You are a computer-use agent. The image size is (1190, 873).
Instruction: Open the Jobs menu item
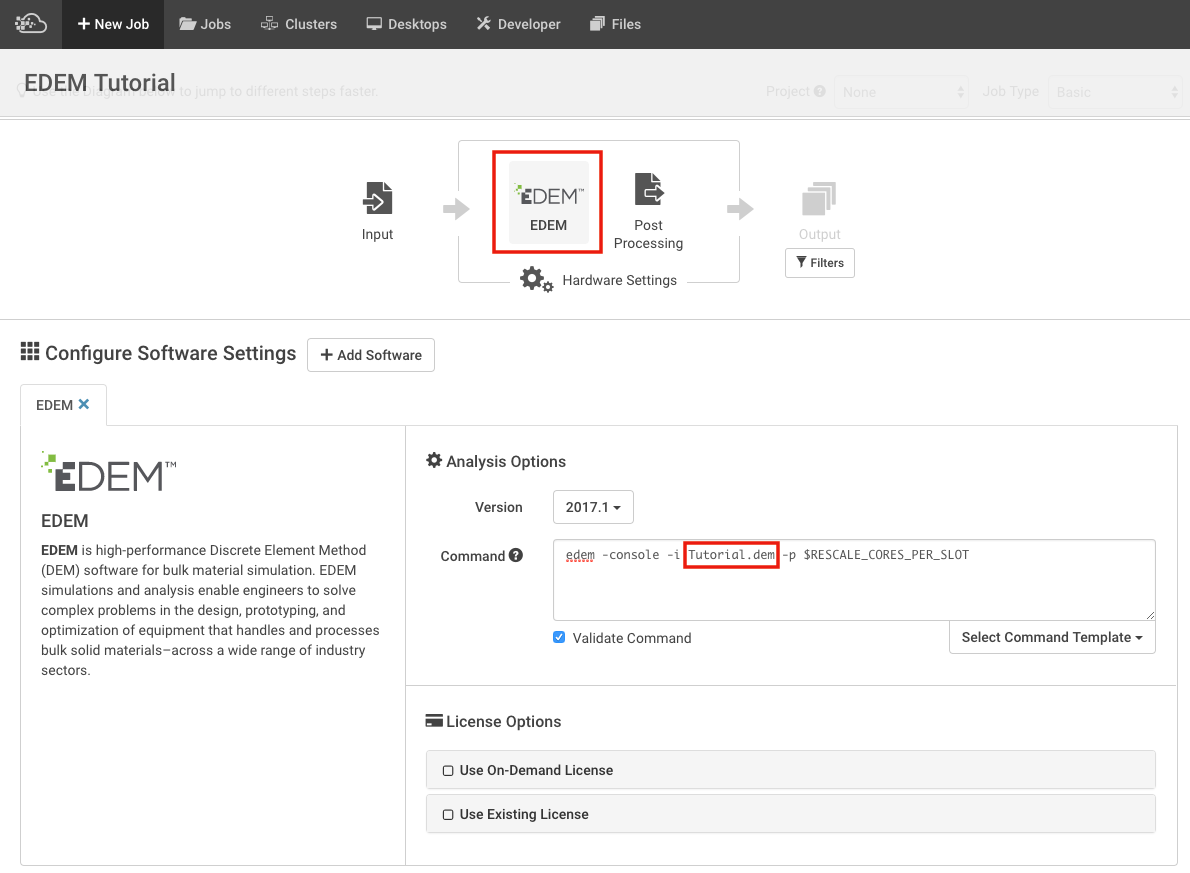[205, 24]
